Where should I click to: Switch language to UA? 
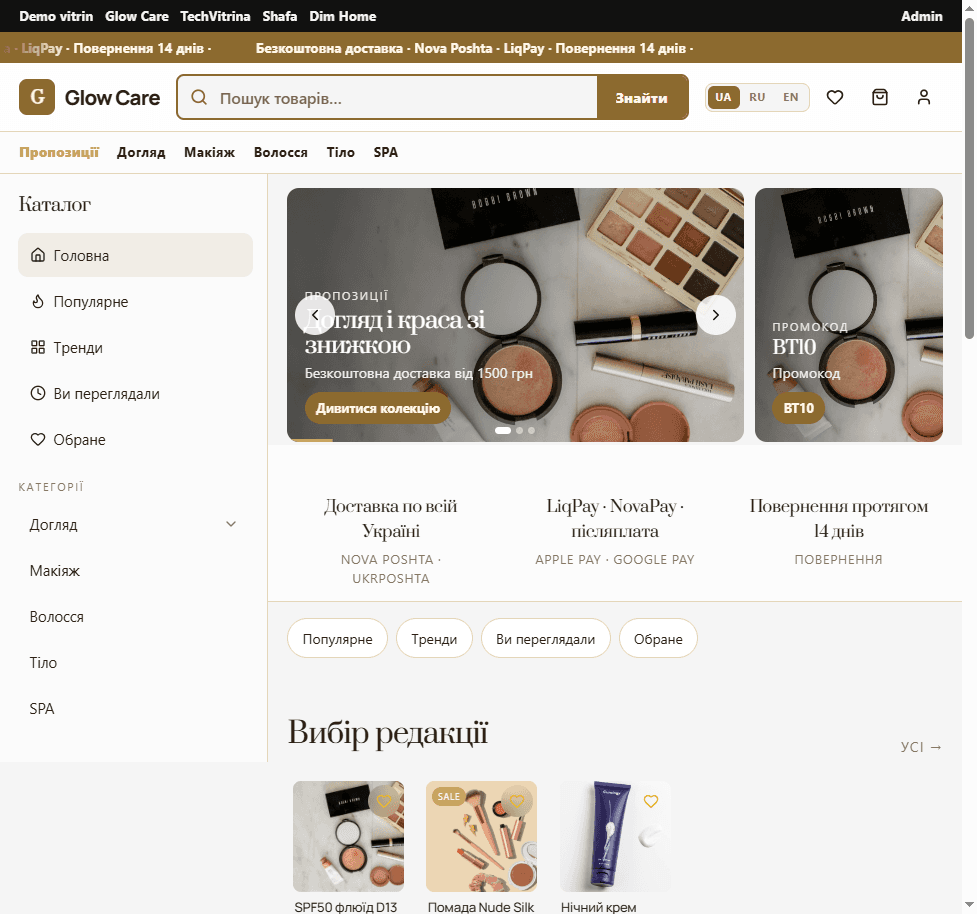pyautogui.click(x=723, y=97)
